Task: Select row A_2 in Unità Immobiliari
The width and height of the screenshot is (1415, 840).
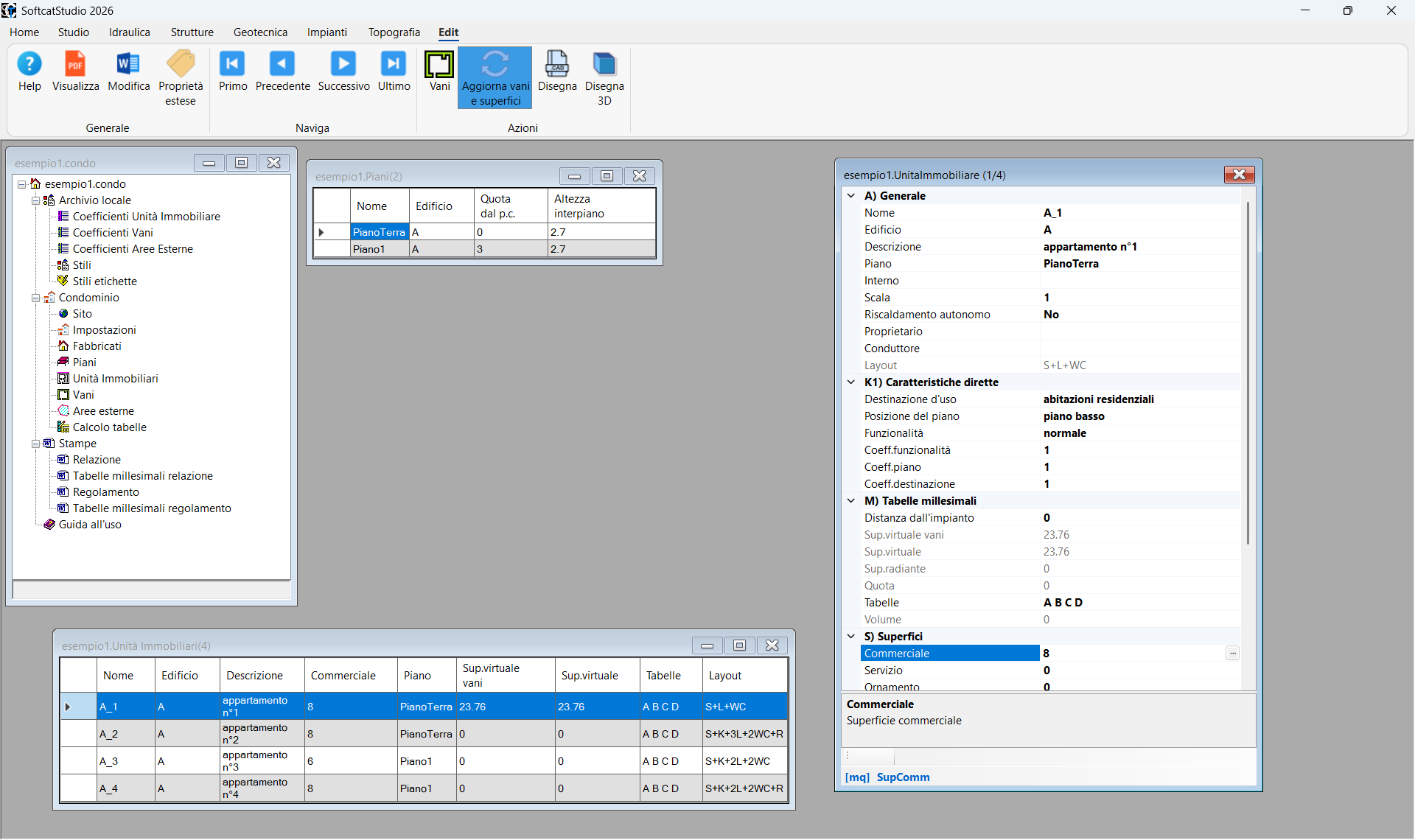Action: point(424,734)
